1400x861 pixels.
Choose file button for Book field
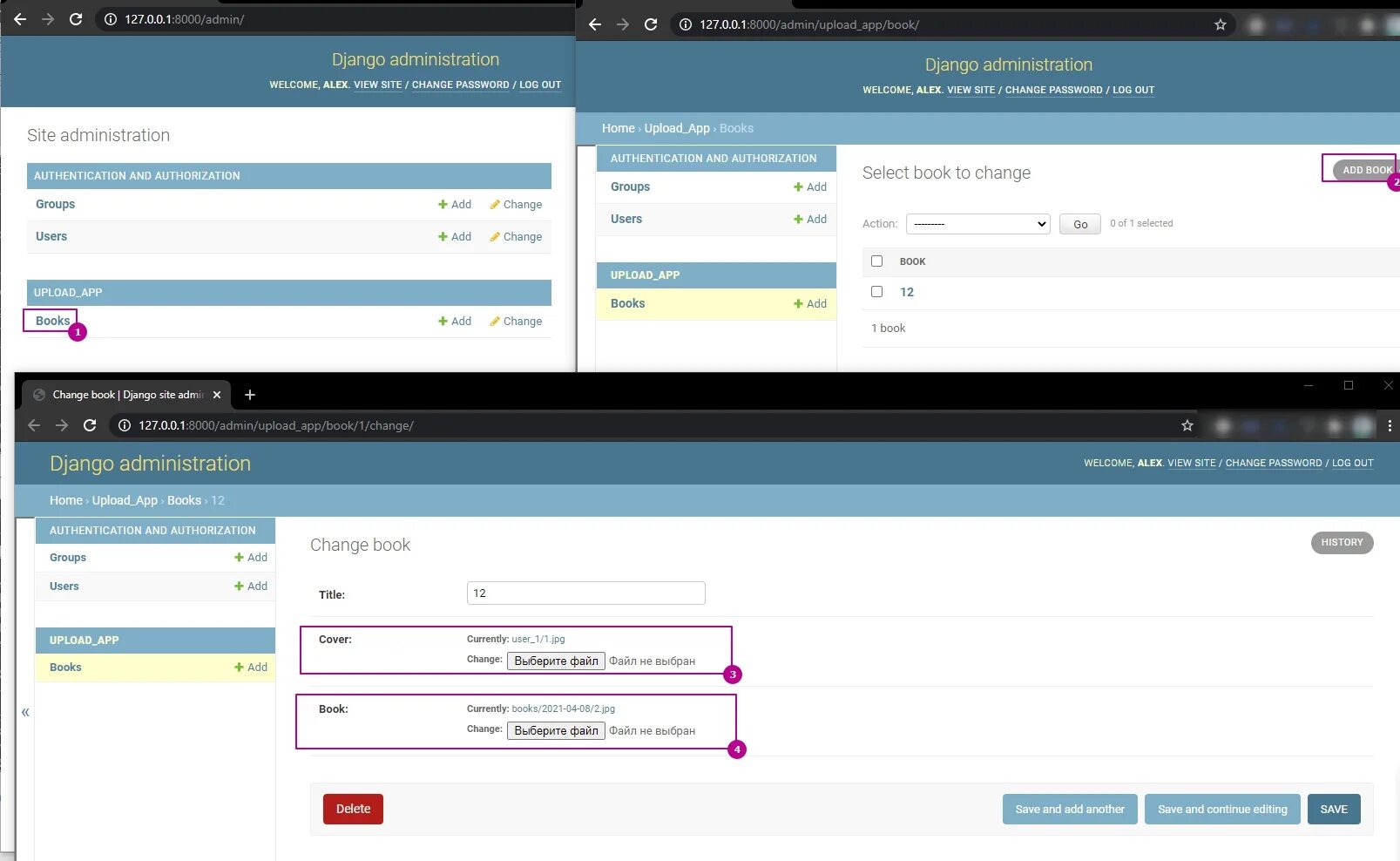(x=556, y=730)
